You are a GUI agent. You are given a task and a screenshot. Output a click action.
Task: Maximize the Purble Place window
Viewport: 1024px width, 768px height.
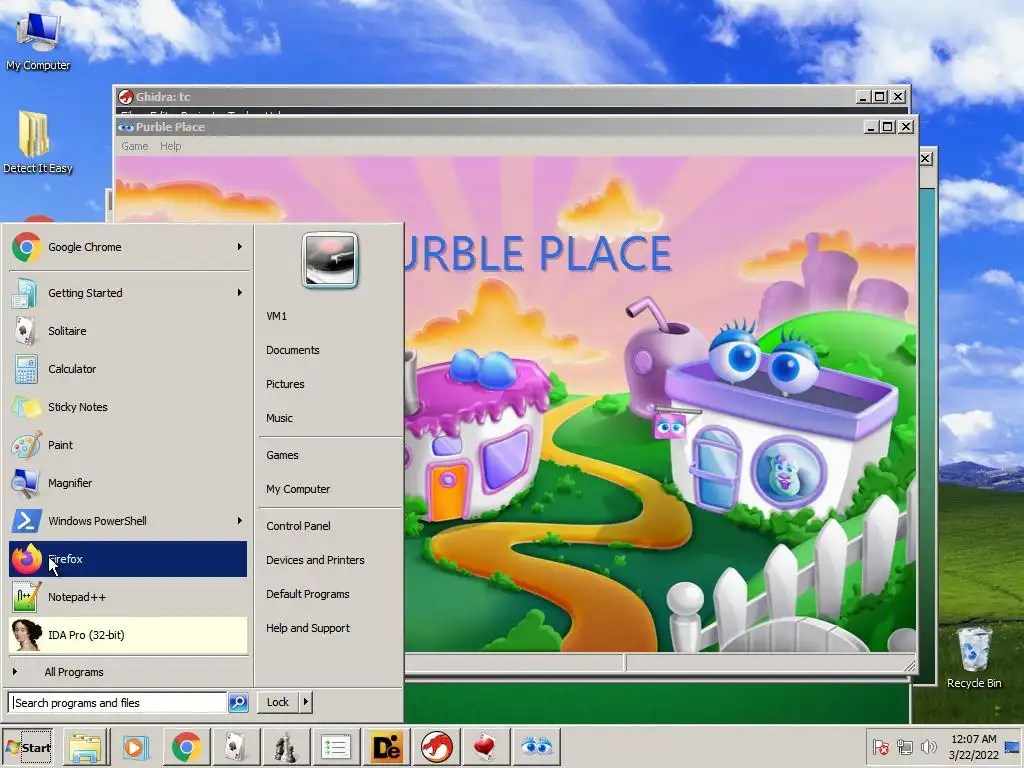(888, 127)
